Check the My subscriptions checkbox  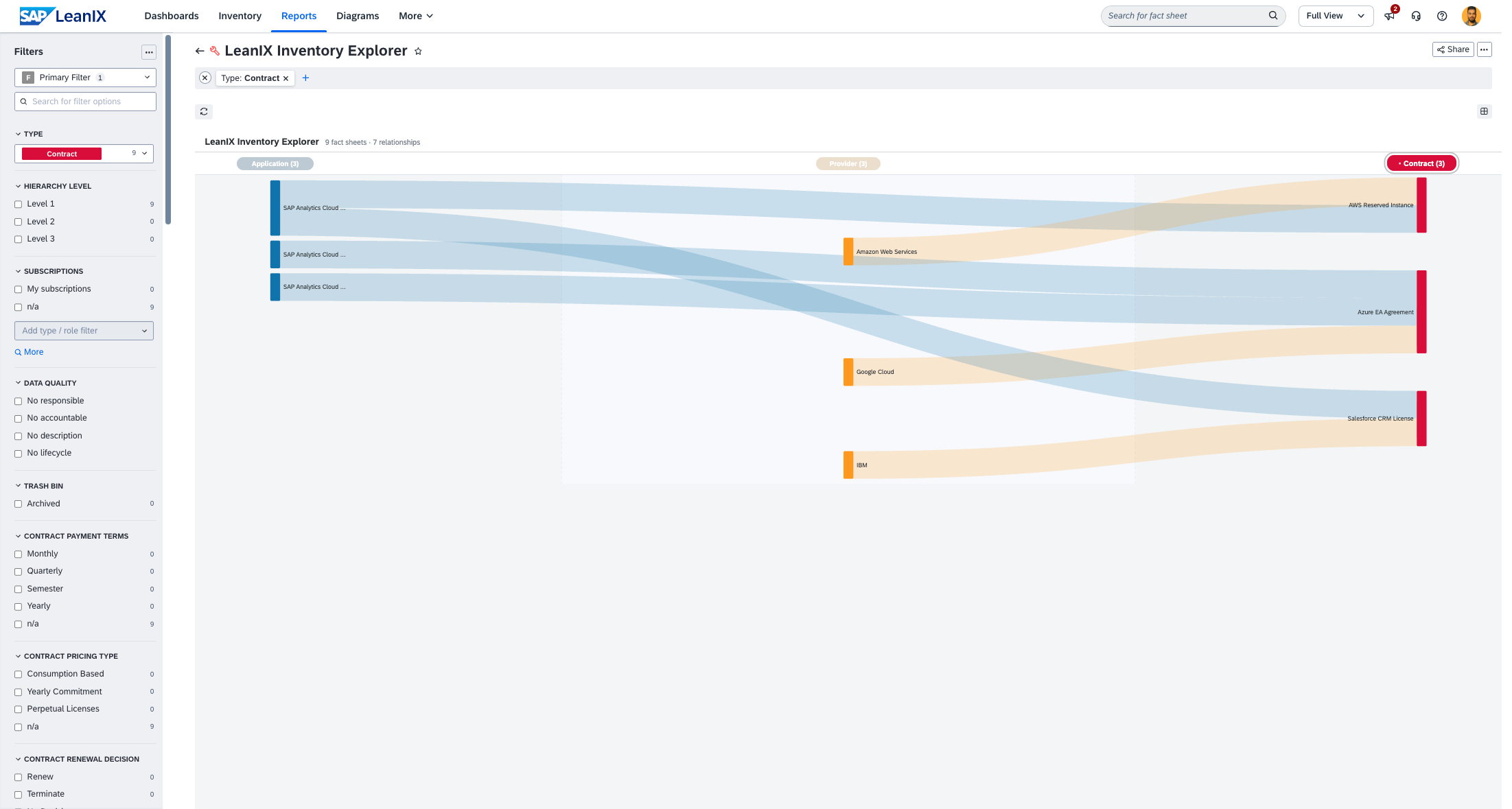19,290
